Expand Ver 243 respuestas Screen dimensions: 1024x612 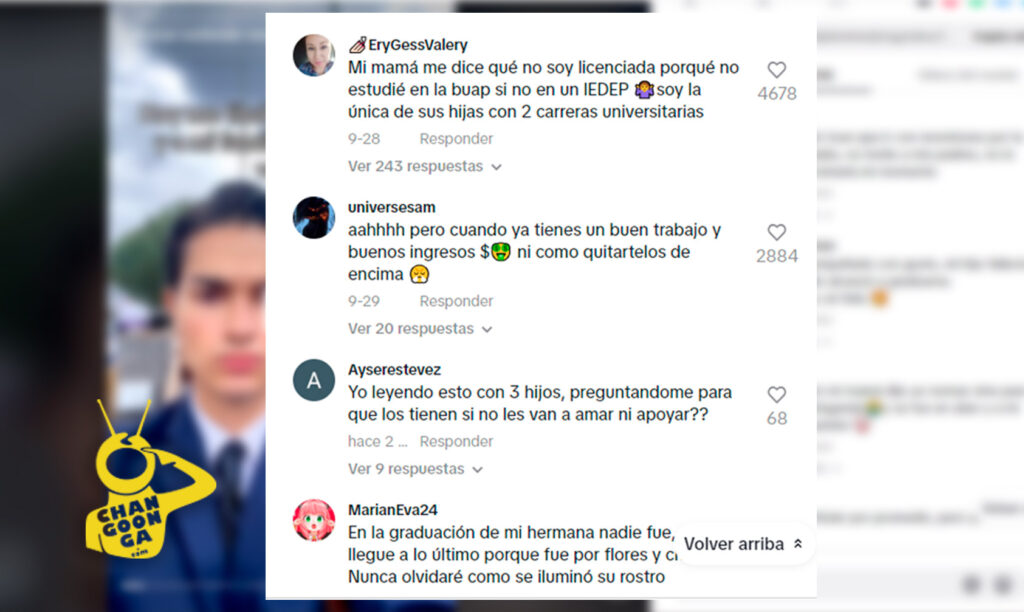424,167
